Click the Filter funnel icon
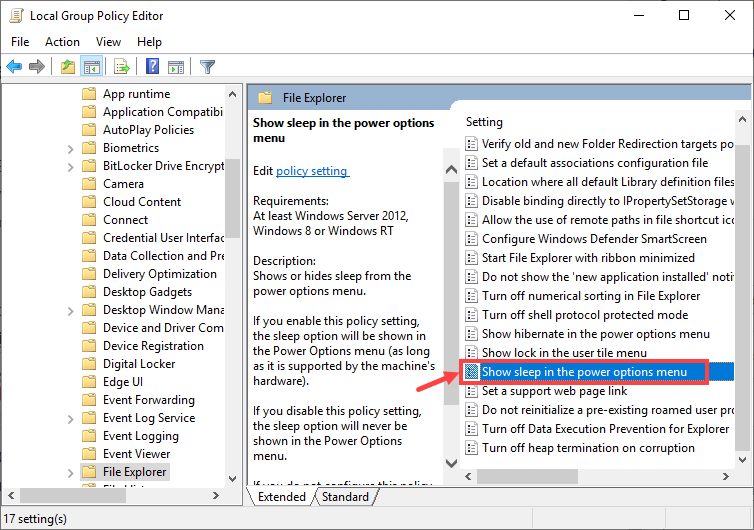 coord(208,67)
